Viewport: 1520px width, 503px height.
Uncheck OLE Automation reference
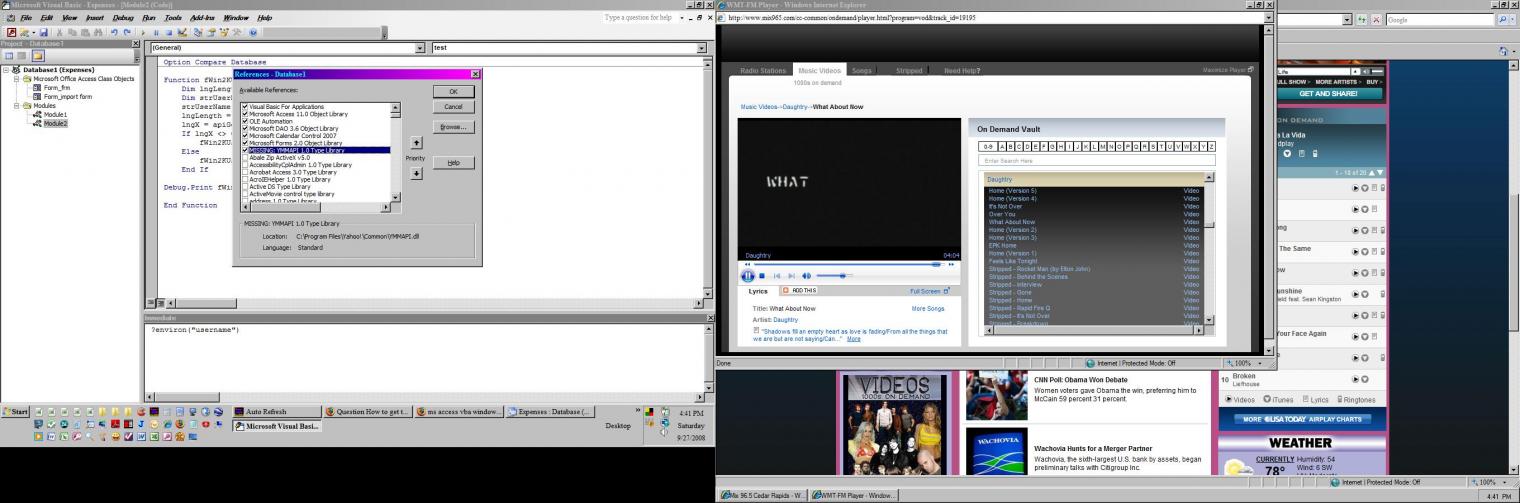tap(245, 121)
